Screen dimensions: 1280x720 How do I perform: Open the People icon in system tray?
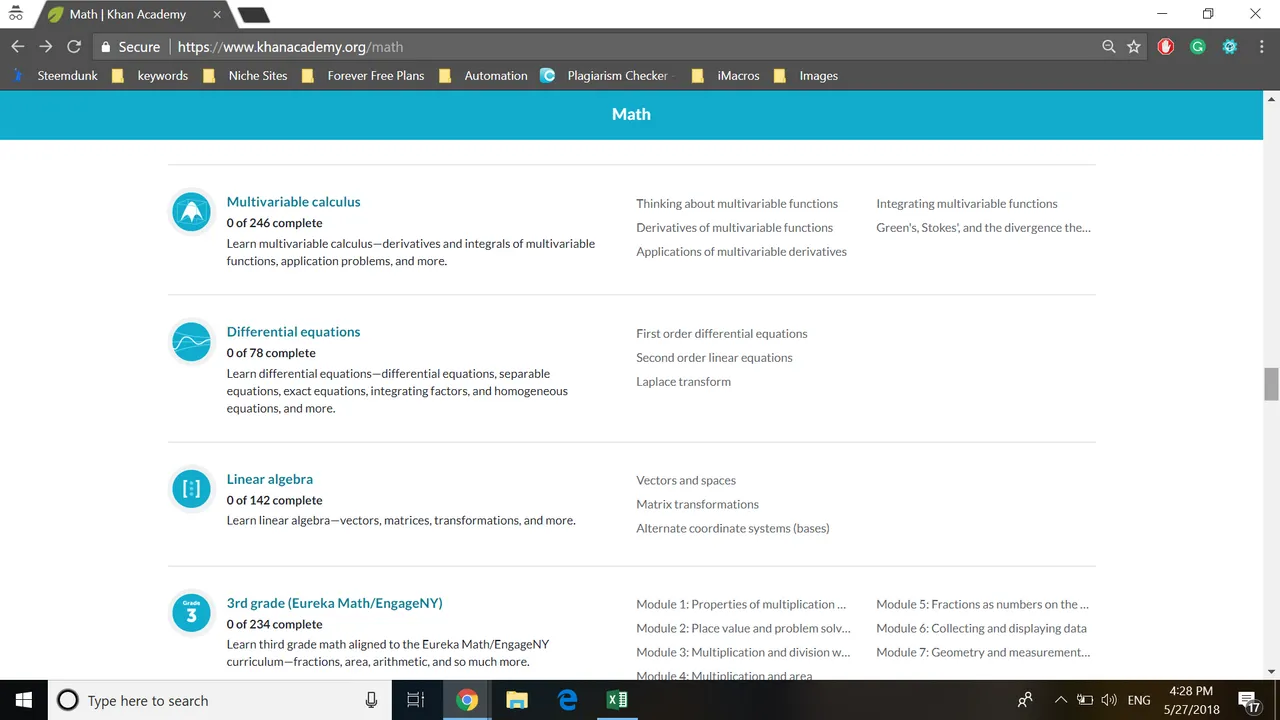[1025, 700]
